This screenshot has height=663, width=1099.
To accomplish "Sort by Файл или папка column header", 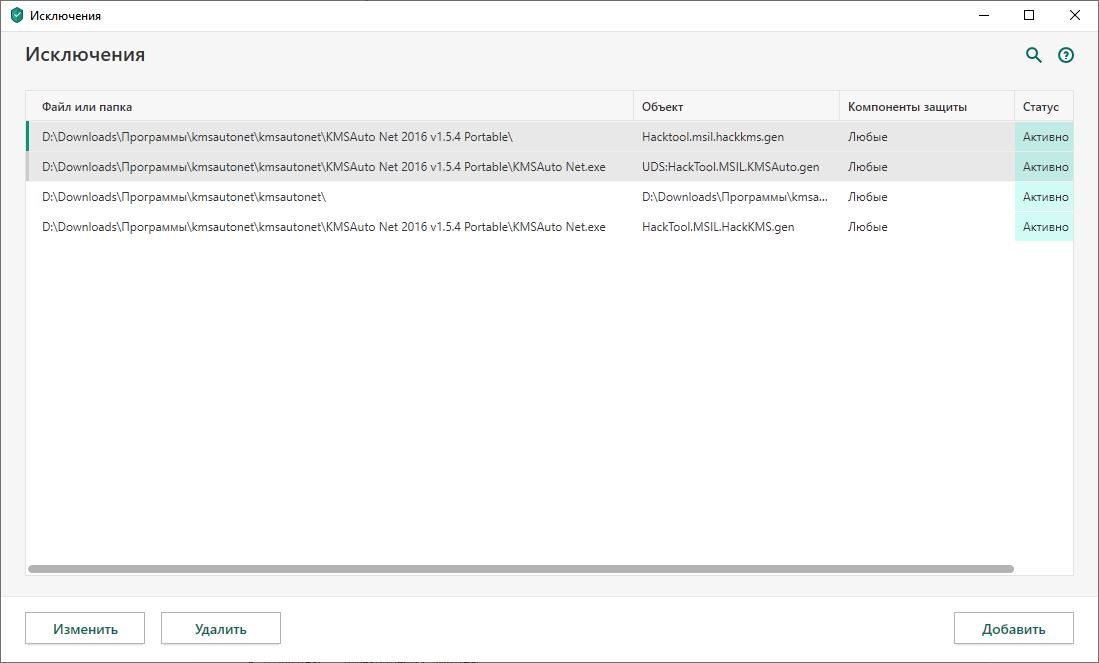I will click(329, 107).
